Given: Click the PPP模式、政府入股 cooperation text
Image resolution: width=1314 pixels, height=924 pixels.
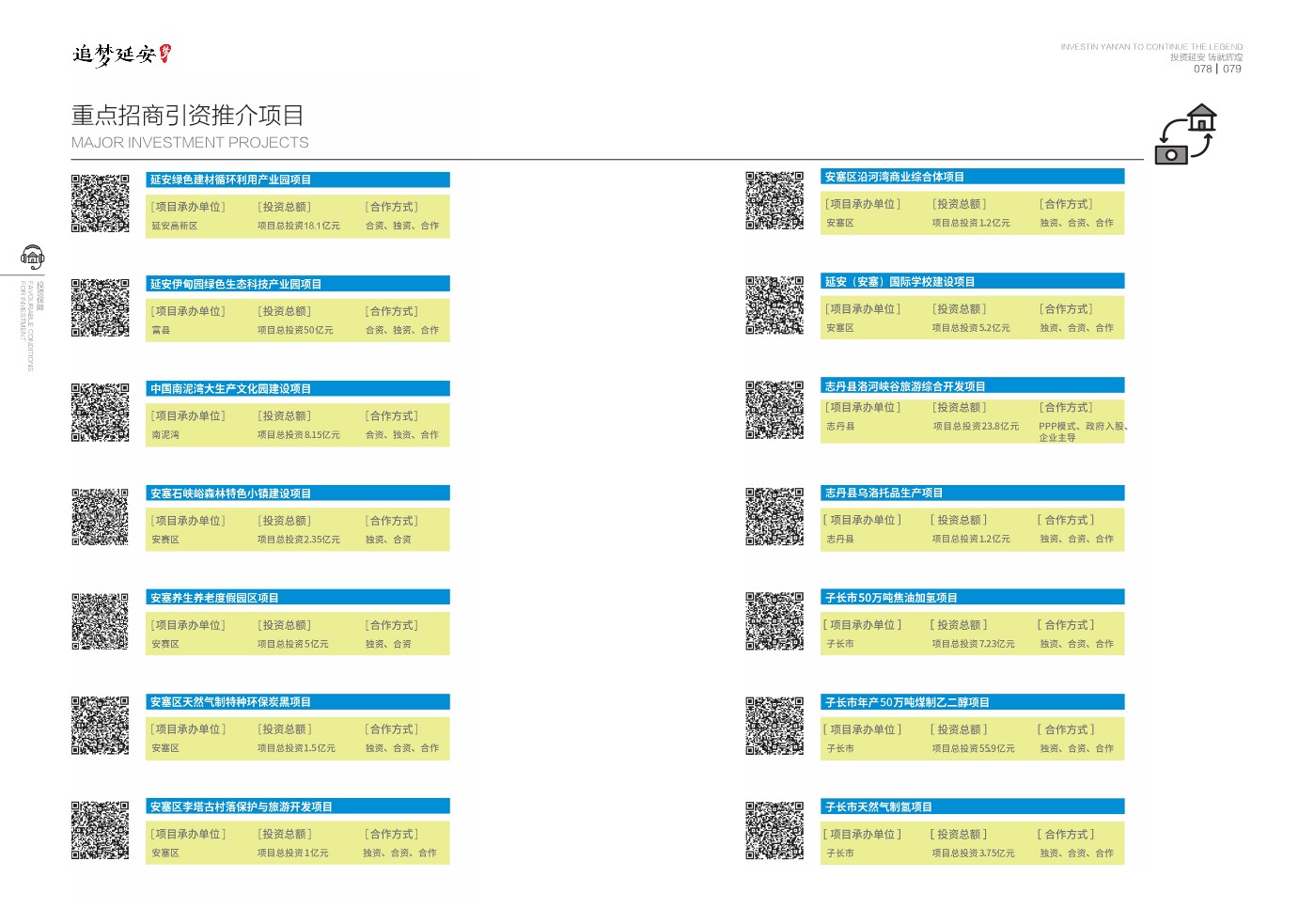Looking at the screenshot, I should [x=1081, y=427].
